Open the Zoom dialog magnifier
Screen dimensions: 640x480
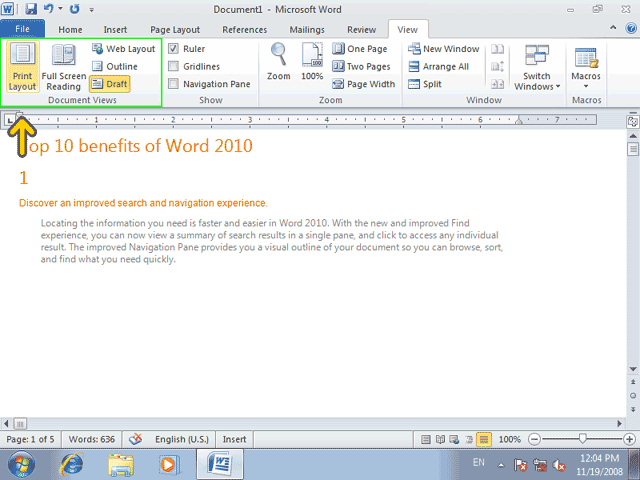279,61
